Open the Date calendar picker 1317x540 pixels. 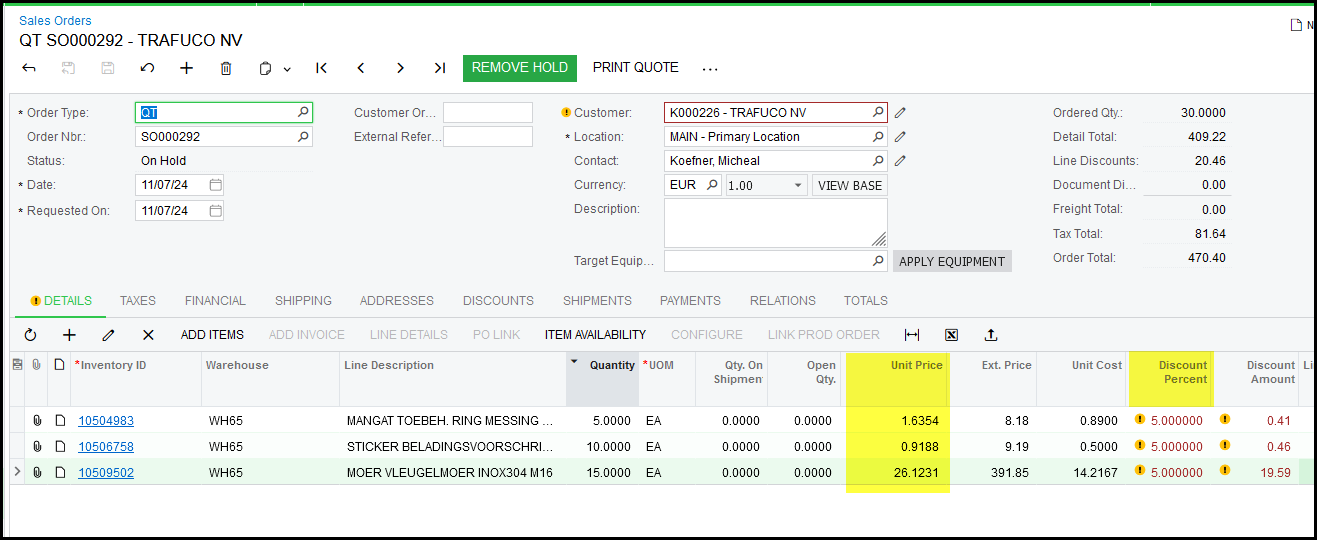tap(215, 185)
